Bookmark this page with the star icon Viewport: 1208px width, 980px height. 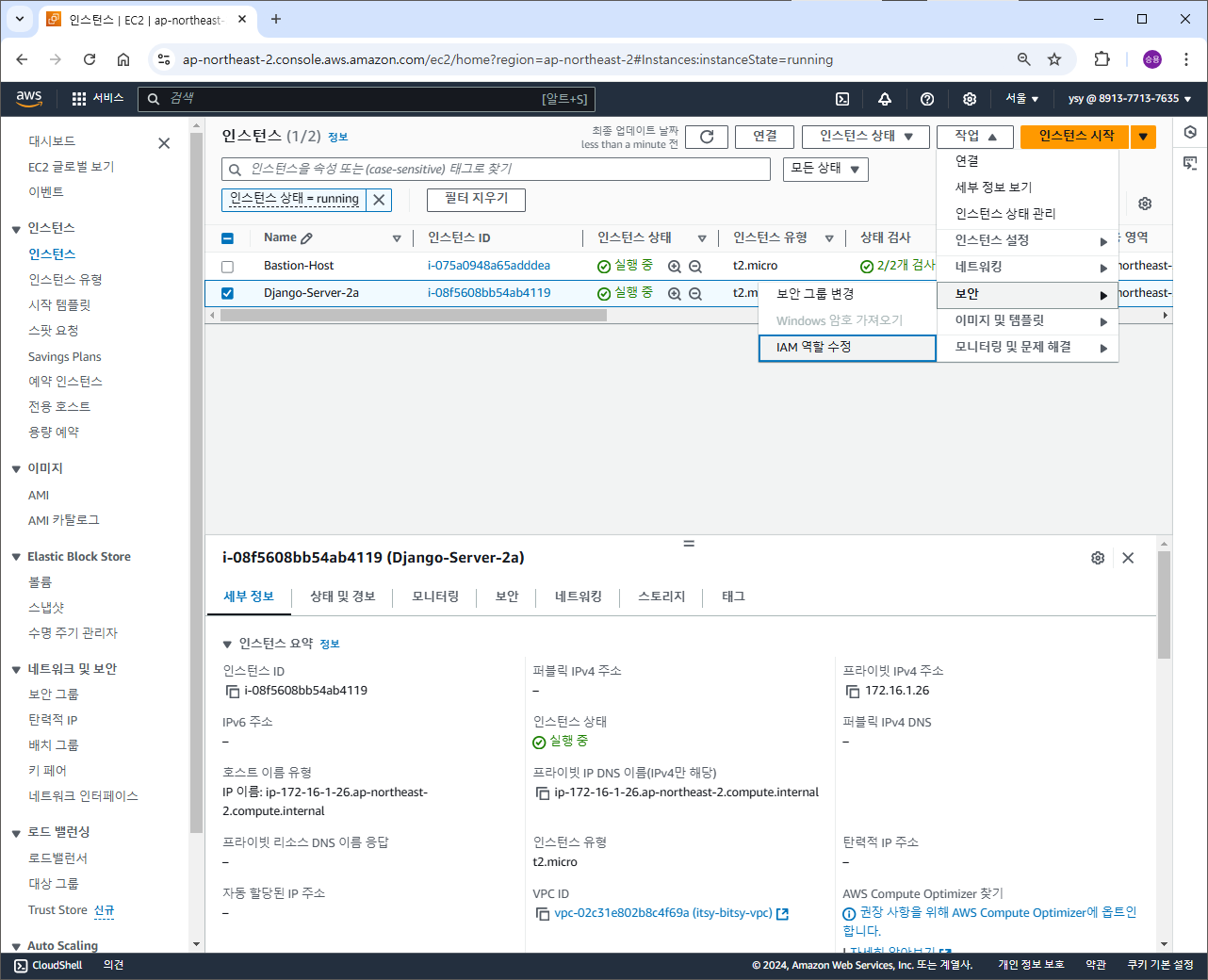point(1054,59)
